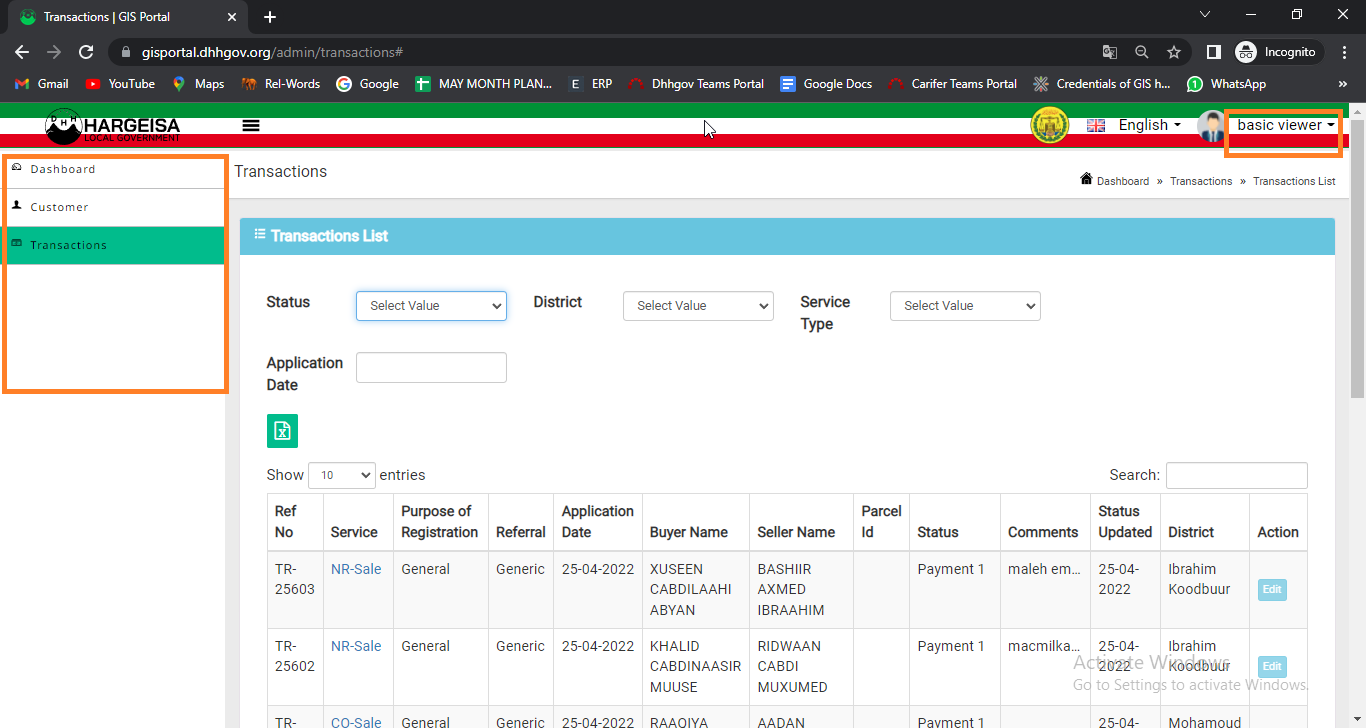Click seller name RIDWAAN CABDI MUXUMED
The width and height of the screenshot is (1366, 728).
click(792, 666)
